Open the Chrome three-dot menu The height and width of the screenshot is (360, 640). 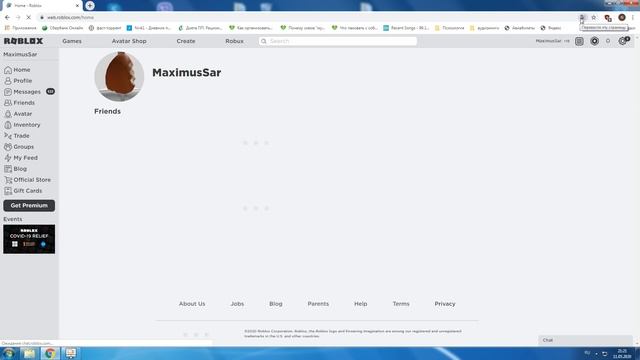point(633,18)
